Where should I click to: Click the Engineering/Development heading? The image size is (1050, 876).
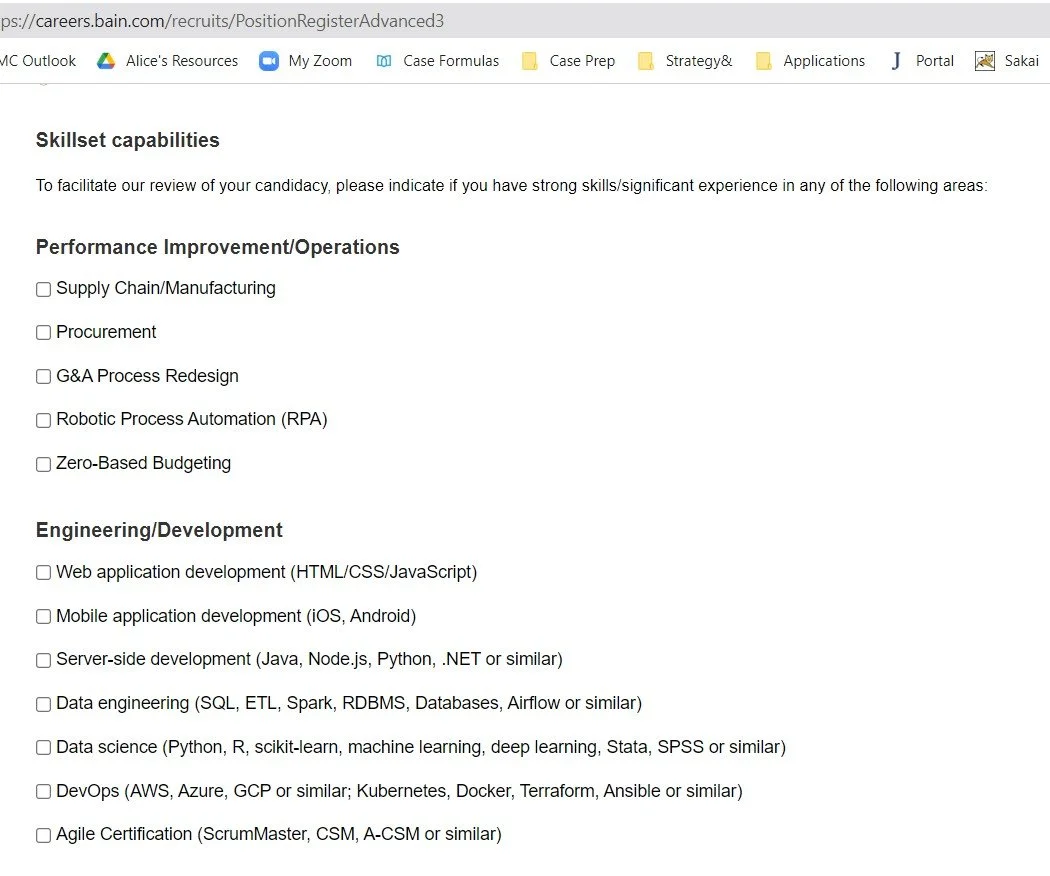[x=159, y=530]
